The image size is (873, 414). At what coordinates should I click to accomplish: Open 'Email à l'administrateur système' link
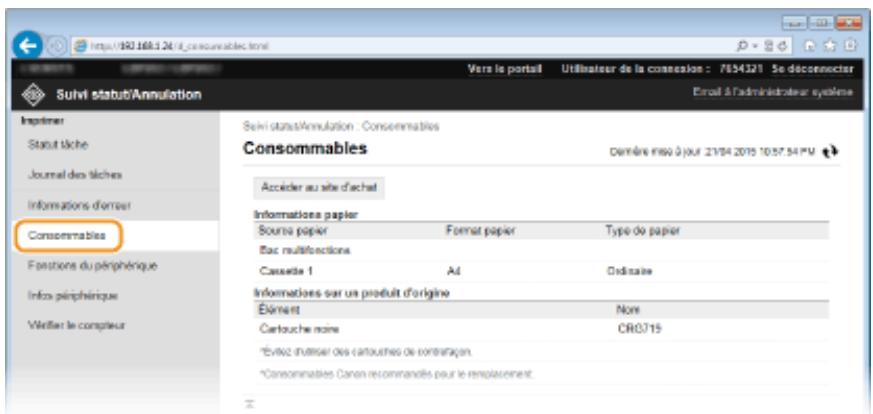[773, 92]
